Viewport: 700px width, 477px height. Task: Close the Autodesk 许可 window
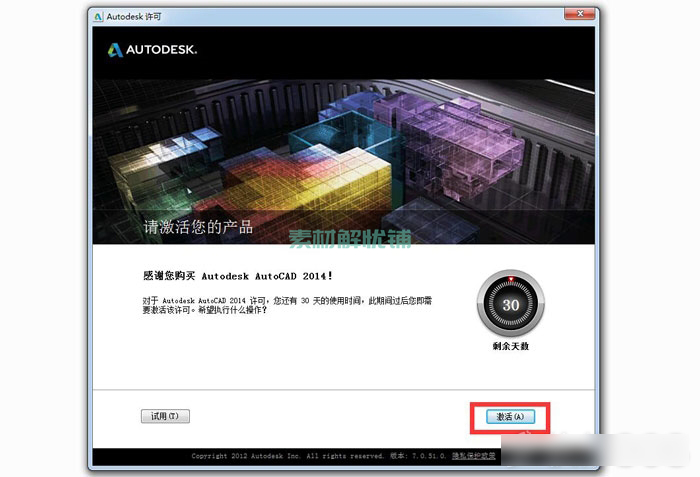point(579,14)
